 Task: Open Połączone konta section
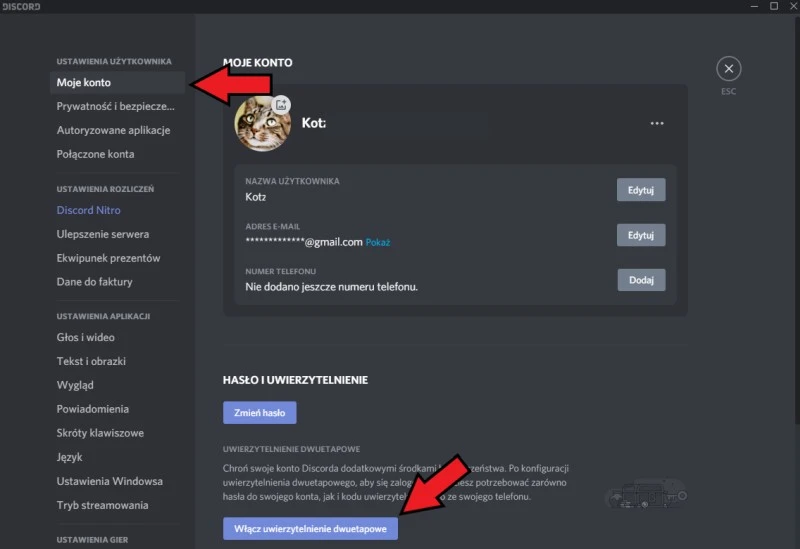point(117,154)
